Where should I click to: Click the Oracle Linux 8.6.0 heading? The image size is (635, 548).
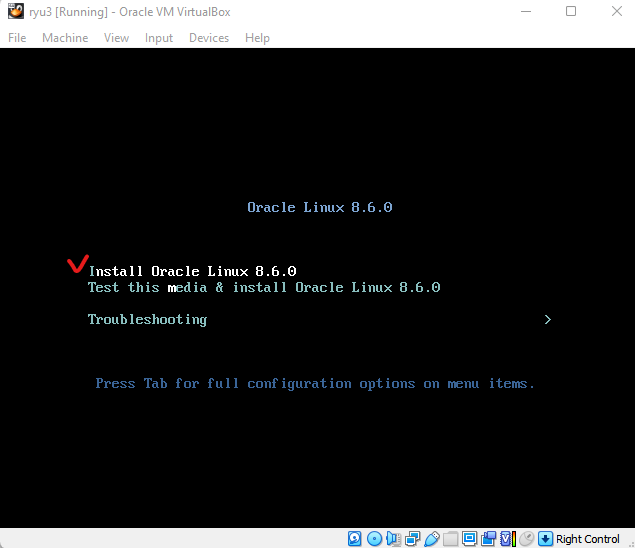(x=320, y=207)
